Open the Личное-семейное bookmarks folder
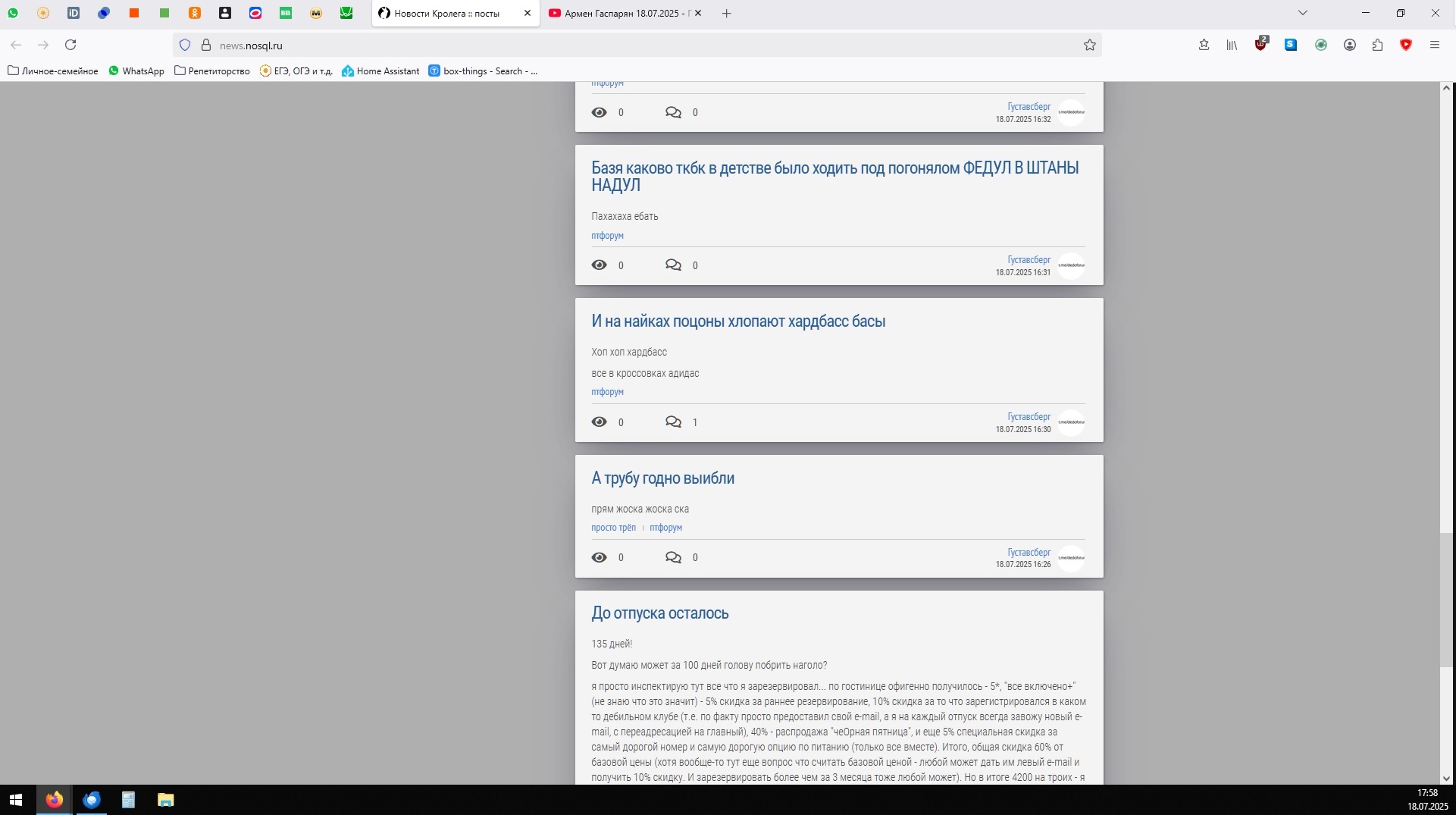 53,71
